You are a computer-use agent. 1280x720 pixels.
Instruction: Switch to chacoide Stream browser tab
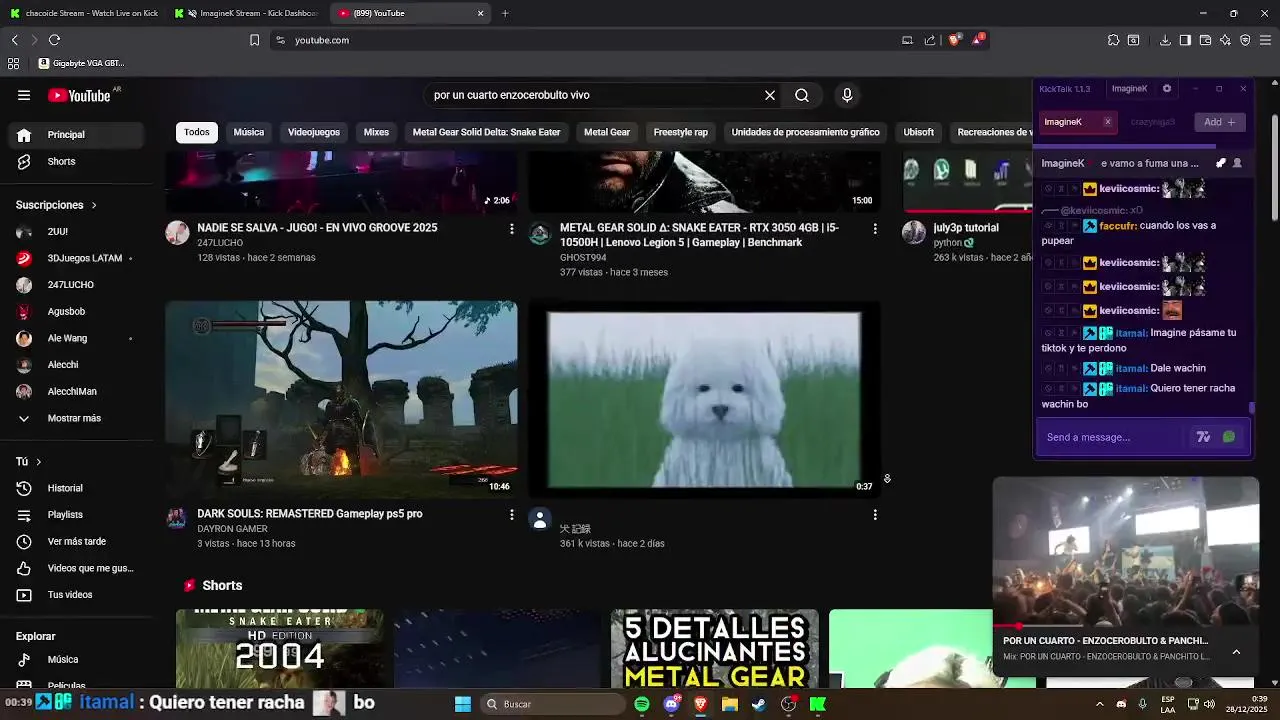click(x=84, y=13)
